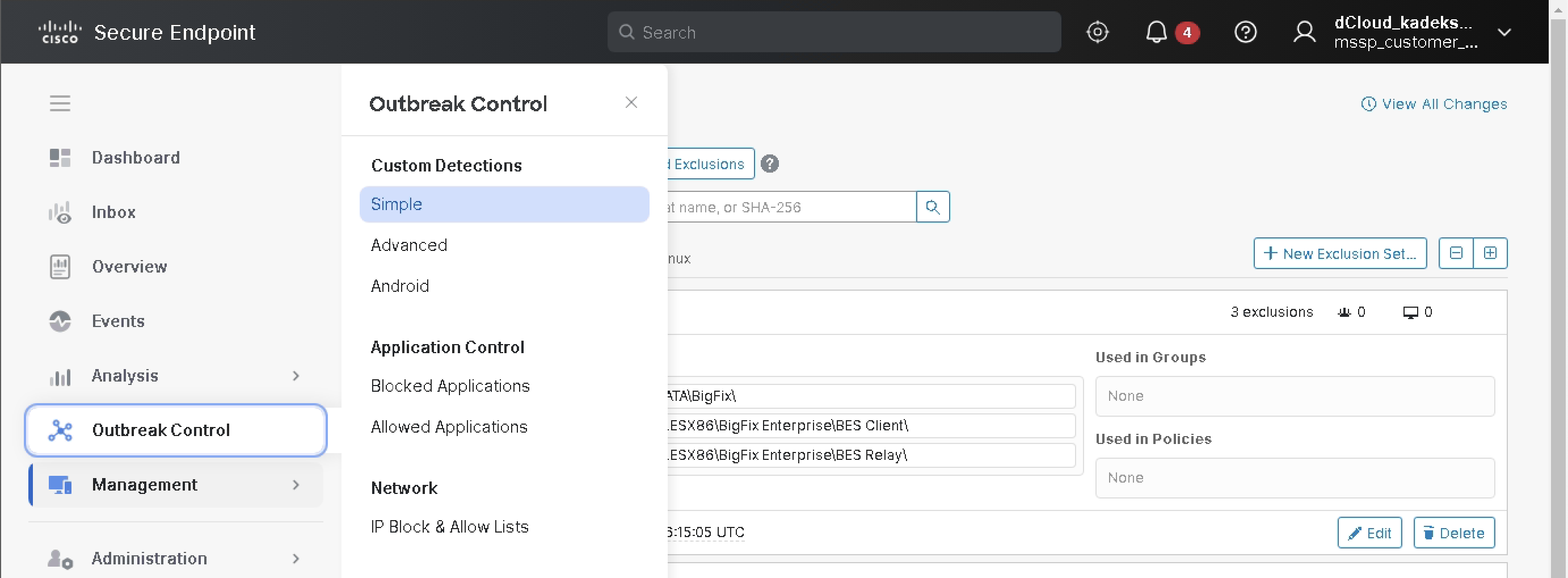Click the top Search input field
Viewport: 1568px width, 578px height.
[834, 32]
